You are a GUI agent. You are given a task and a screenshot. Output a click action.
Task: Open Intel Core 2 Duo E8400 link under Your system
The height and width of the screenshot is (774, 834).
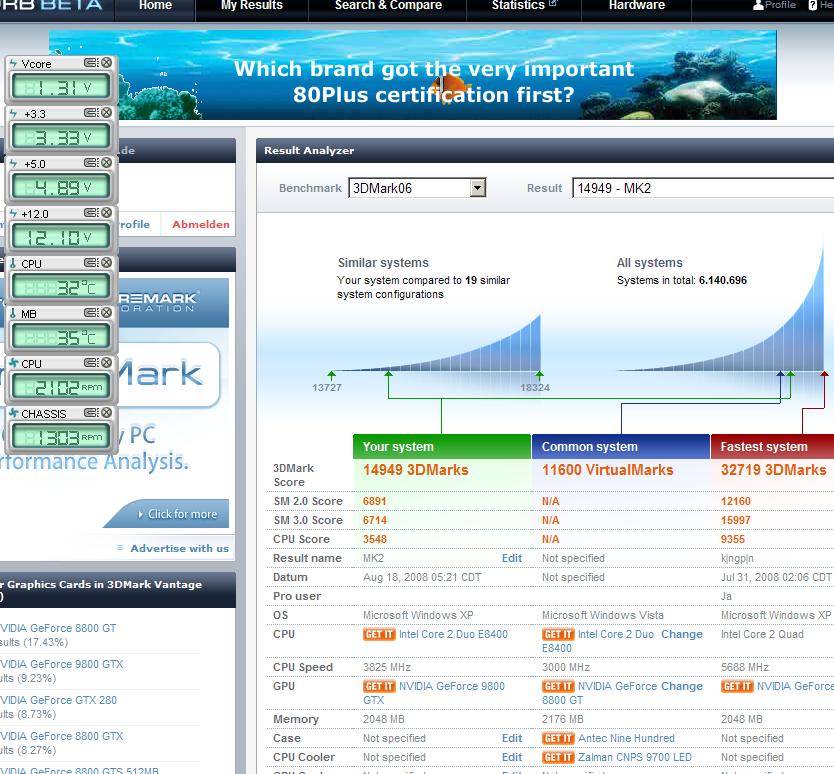[453, 634]
